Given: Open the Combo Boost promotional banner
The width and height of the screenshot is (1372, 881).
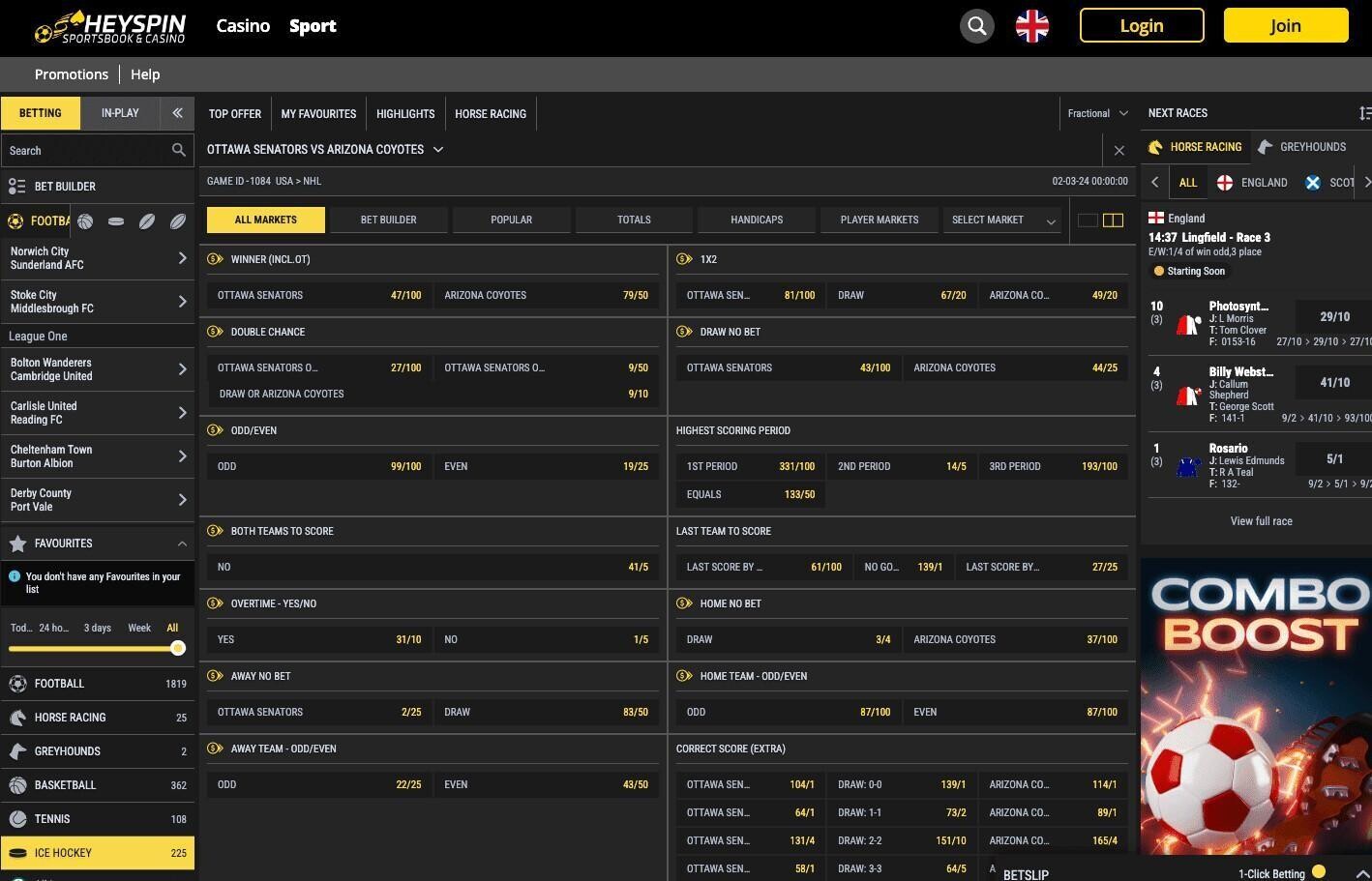Looking at the screenshot, I should point(1256,706).
